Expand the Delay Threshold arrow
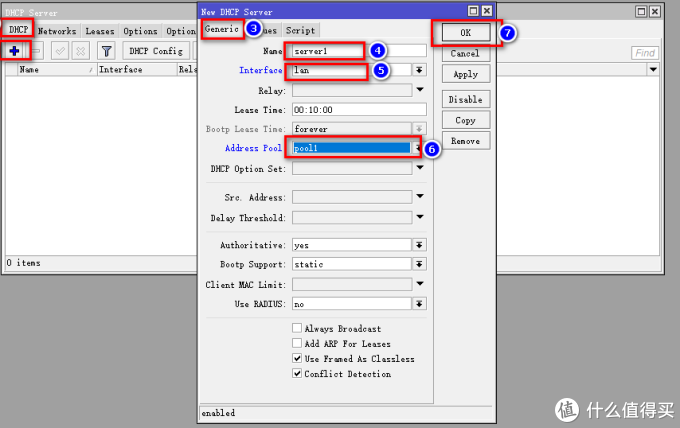This screenshot has width=680, height=428. coord(420,217)
